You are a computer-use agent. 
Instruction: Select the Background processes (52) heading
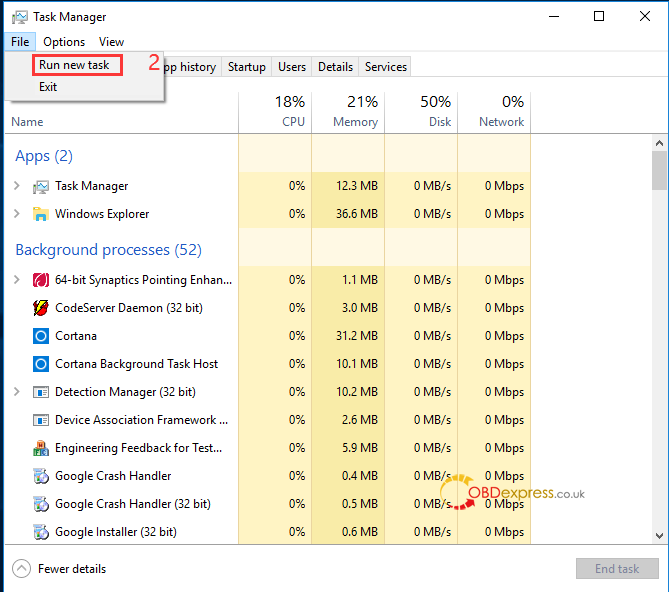point(108,250)
